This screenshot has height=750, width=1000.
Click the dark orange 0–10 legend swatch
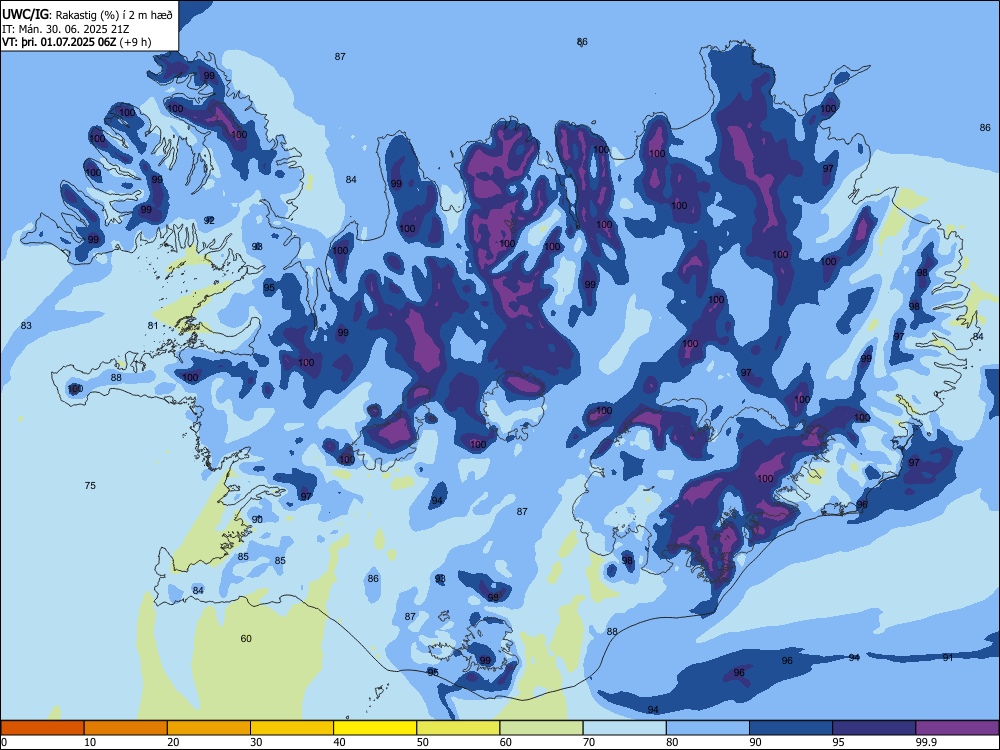pos(42,728)
